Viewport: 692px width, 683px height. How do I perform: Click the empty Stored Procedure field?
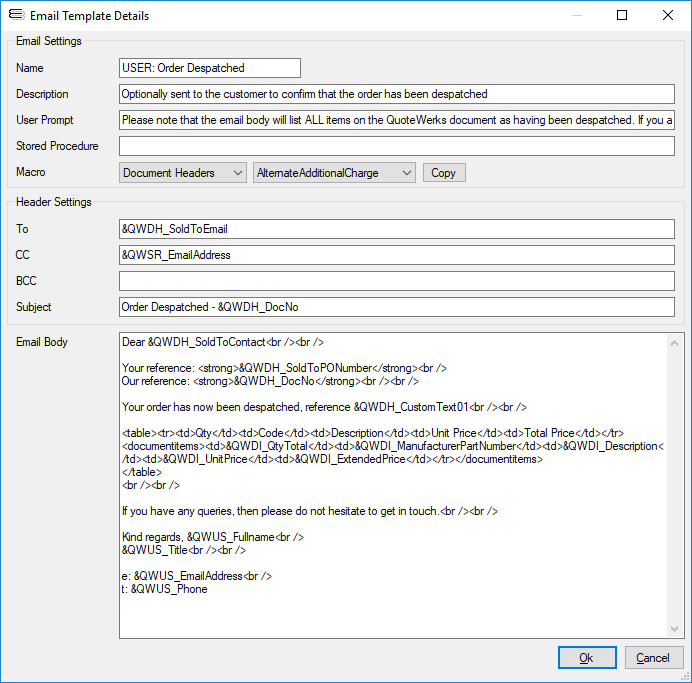[x=397, y=146]
